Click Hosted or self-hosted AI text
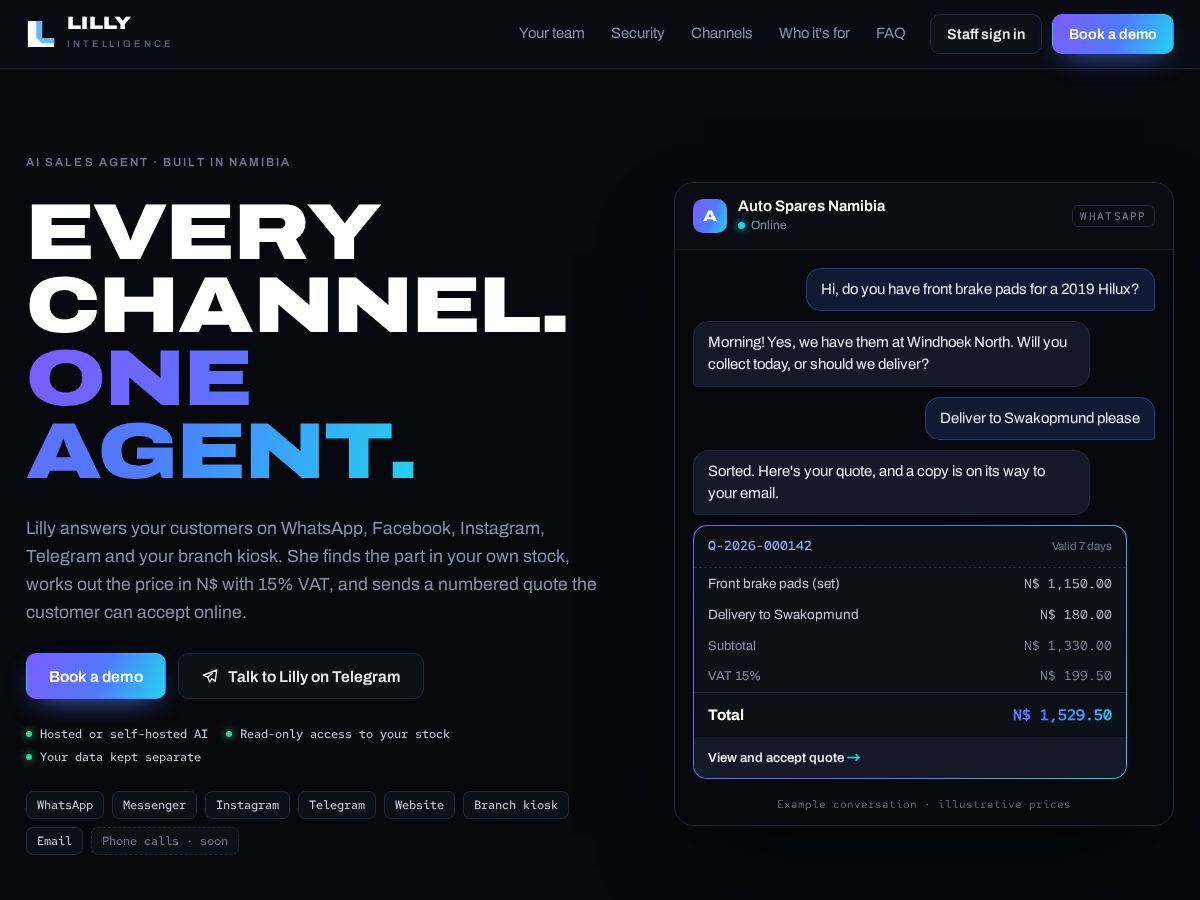Screen dimensions: 1200x900 coord(124,734)
